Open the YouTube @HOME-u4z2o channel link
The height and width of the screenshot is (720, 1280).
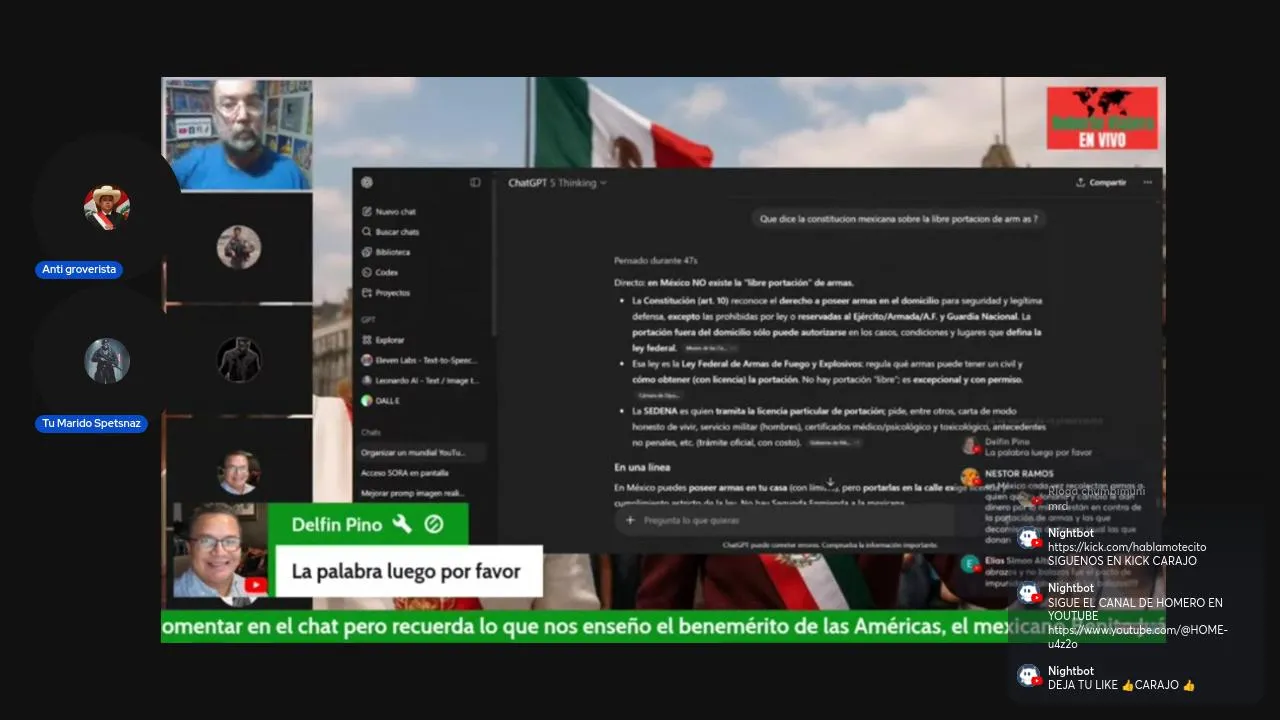point(1138,637)
